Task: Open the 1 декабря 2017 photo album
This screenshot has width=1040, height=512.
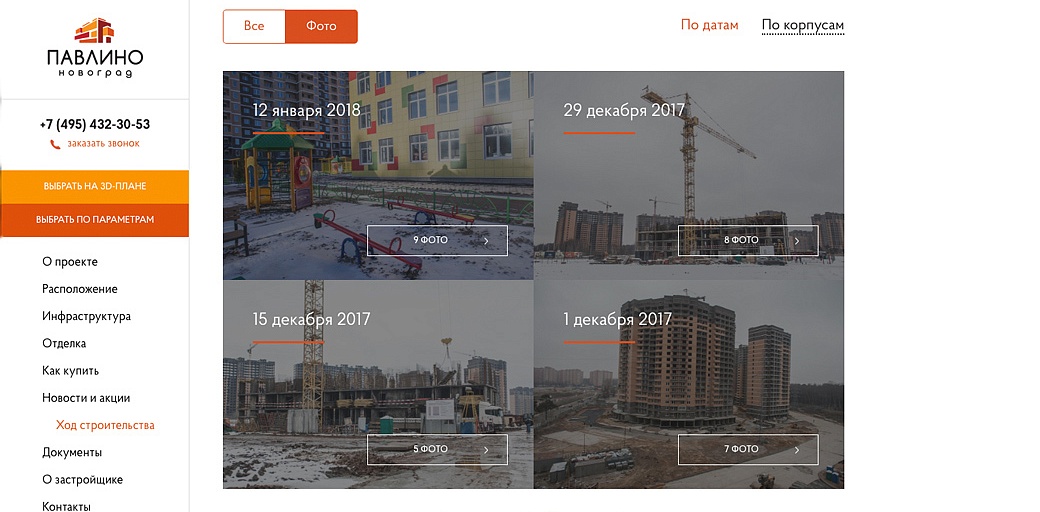Action: click(x=688, y=384)
